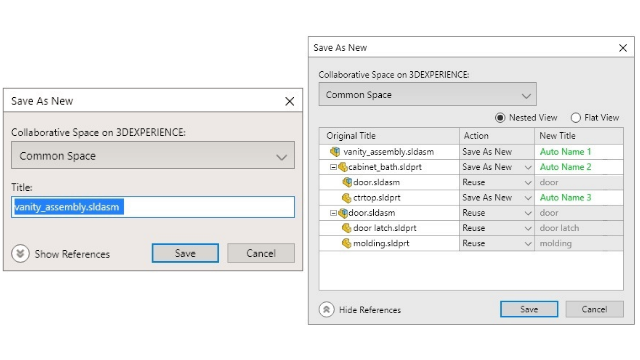Click Save in the small dialog
Screen dimensions: 640x360
185,253
